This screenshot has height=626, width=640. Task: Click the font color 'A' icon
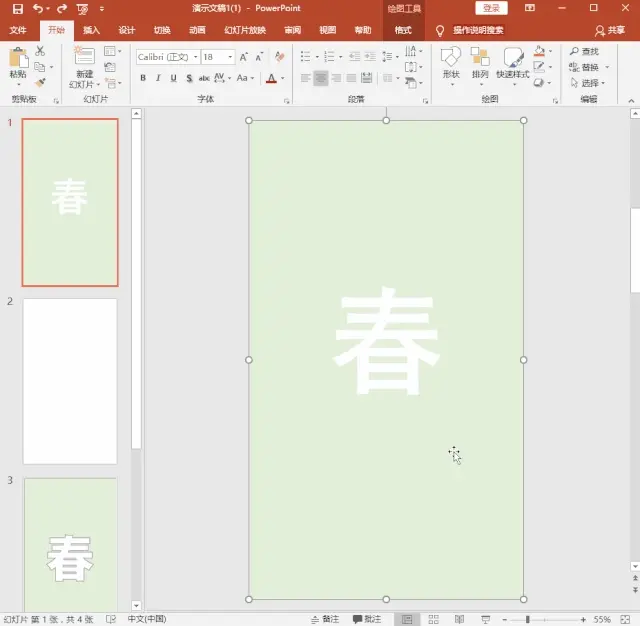point(271,78)
